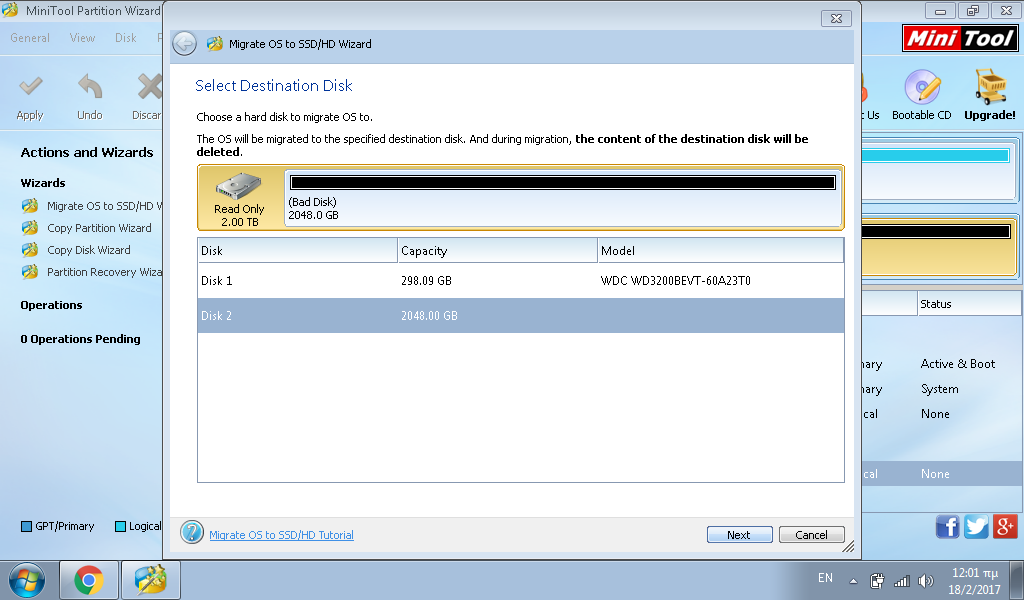The image size is (1024, 600).
Task: Click the Upgrade shopping cart icon
Action: click(990, 86)
